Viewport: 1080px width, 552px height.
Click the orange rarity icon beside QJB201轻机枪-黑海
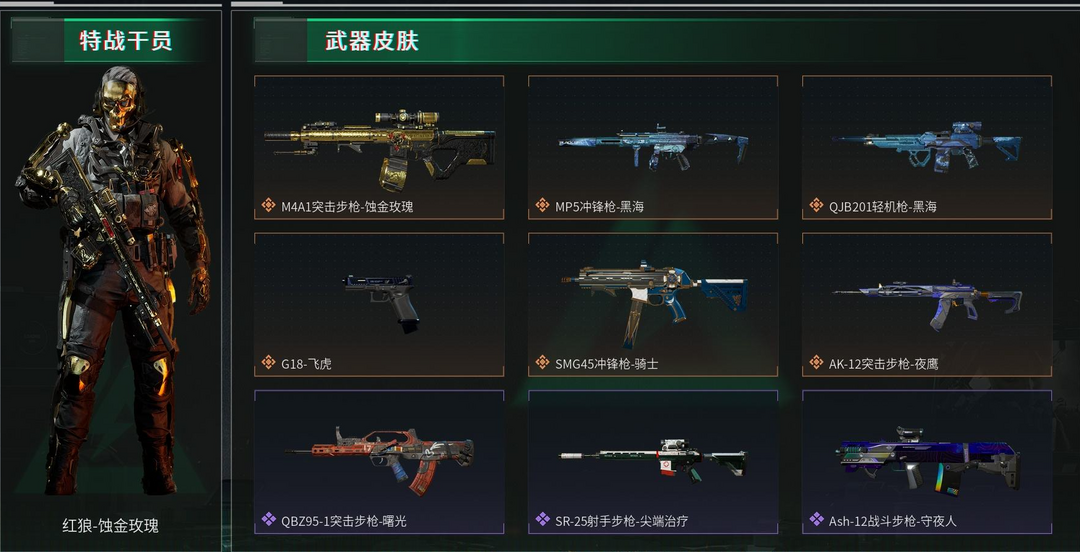pos(816,205)
